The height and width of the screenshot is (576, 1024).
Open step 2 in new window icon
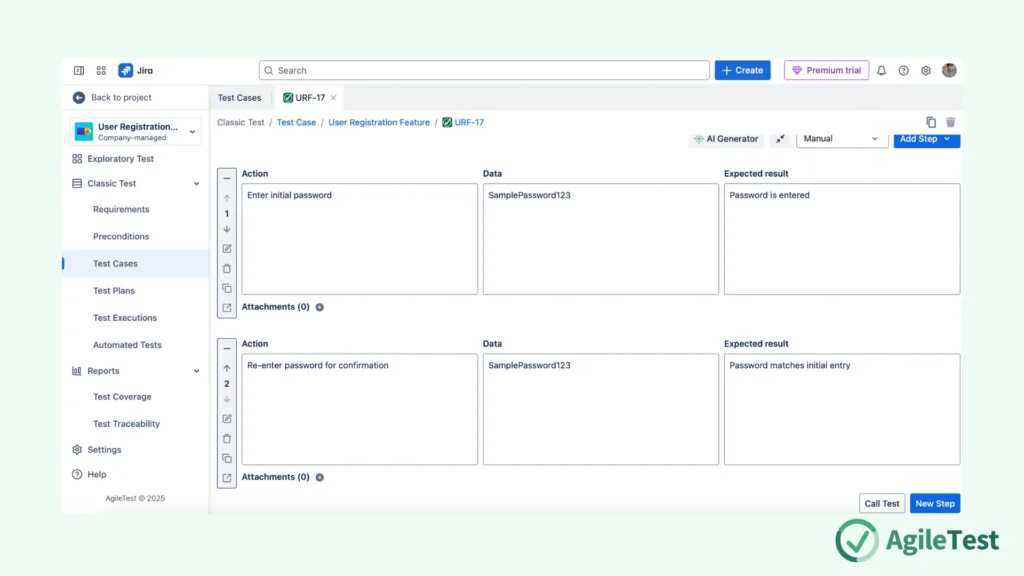click(x=227, y=477)
